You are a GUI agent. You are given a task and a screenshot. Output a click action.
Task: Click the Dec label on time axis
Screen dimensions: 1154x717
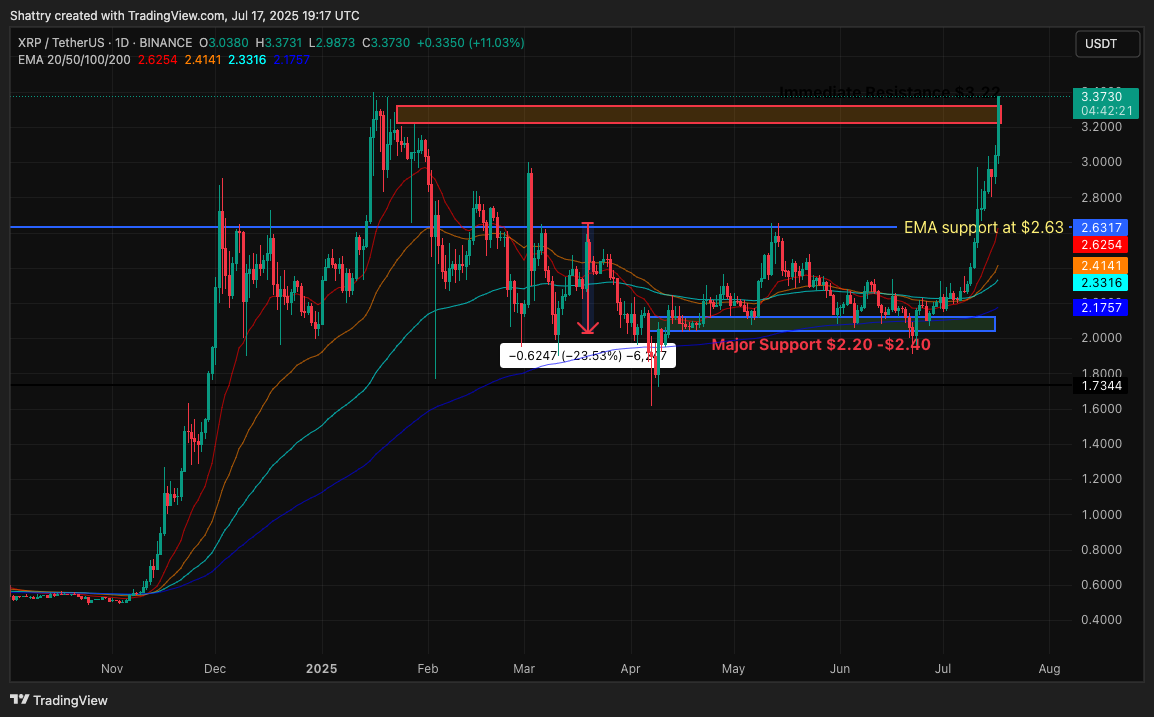tap(215, 667)
